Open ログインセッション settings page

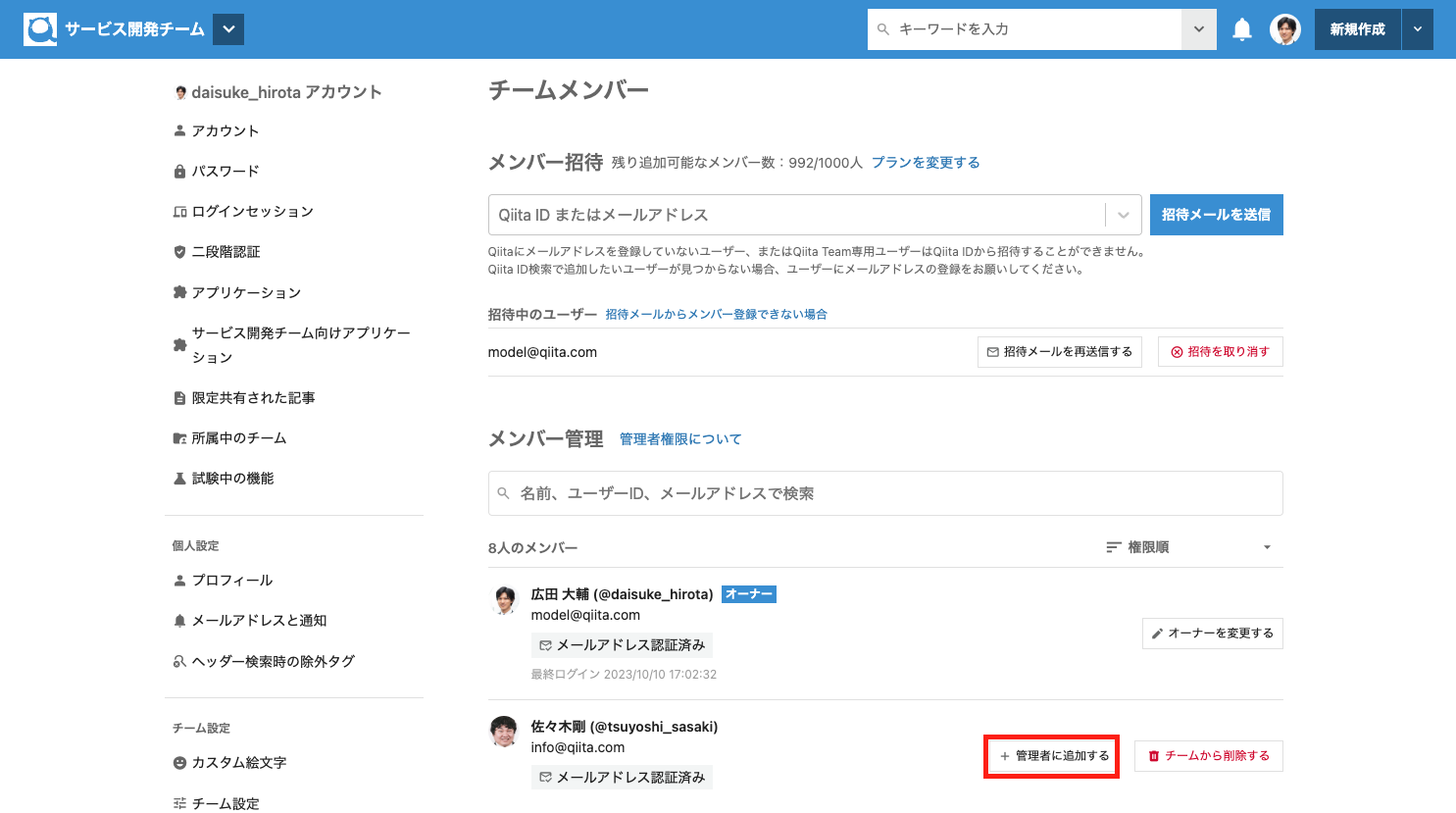[252, 212]
